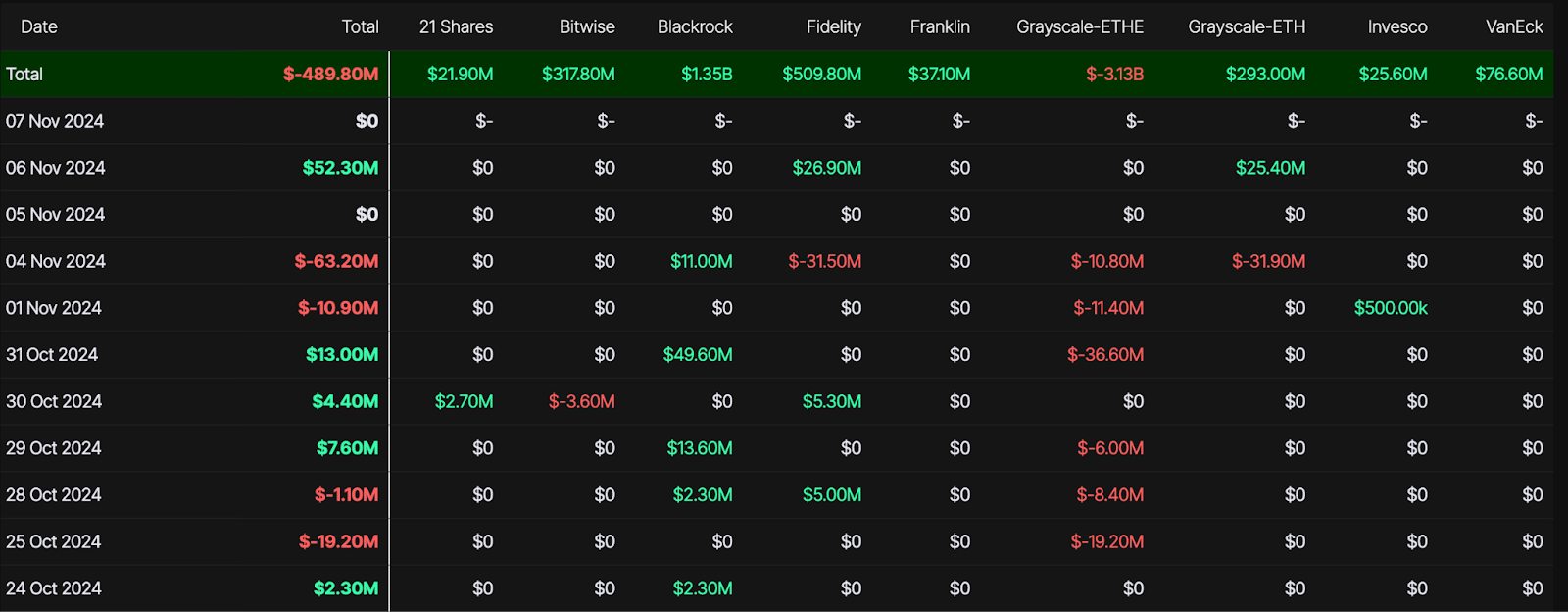Click Blackrock $2.30M on 24 Oct
Viewport: 1568px width, 612px height.
click(x=703, y=588)
